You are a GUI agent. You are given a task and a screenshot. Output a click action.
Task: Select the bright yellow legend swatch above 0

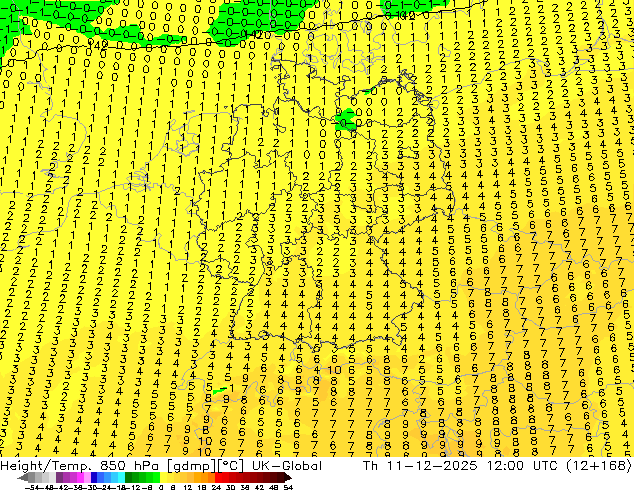pos(163,478)
